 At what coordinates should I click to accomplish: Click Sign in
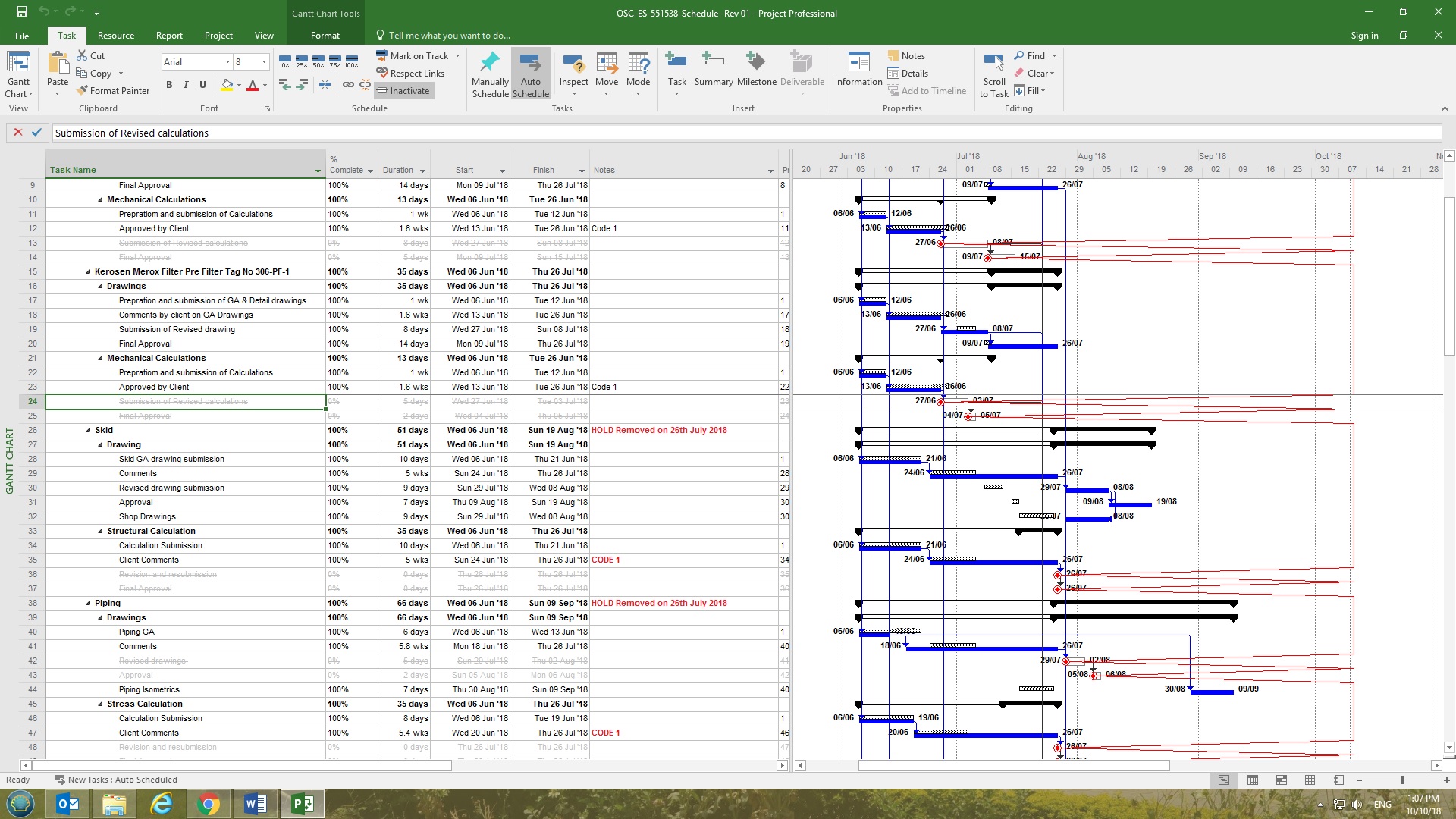pos(1364,36)
